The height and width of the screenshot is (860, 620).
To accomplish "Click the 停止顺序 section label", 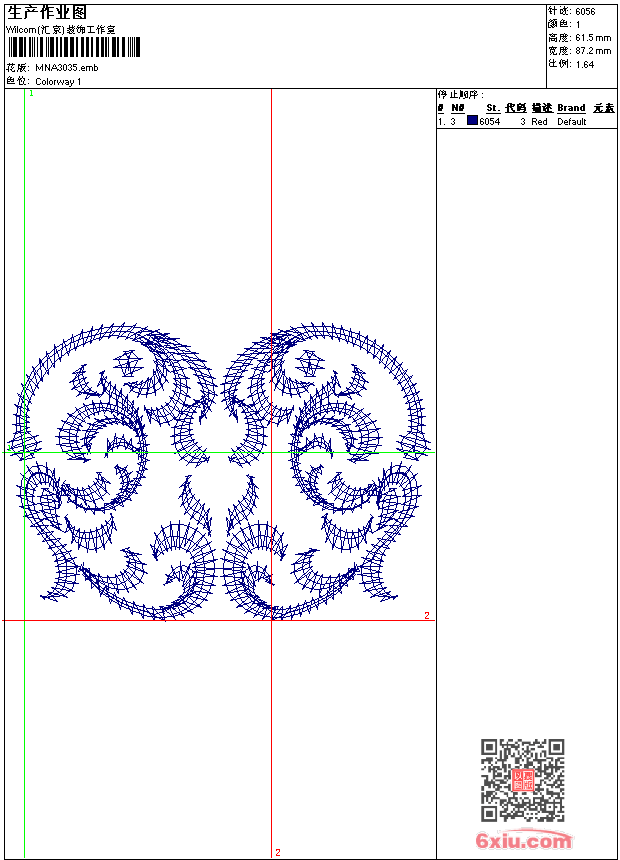I will [x=461, y=95].
